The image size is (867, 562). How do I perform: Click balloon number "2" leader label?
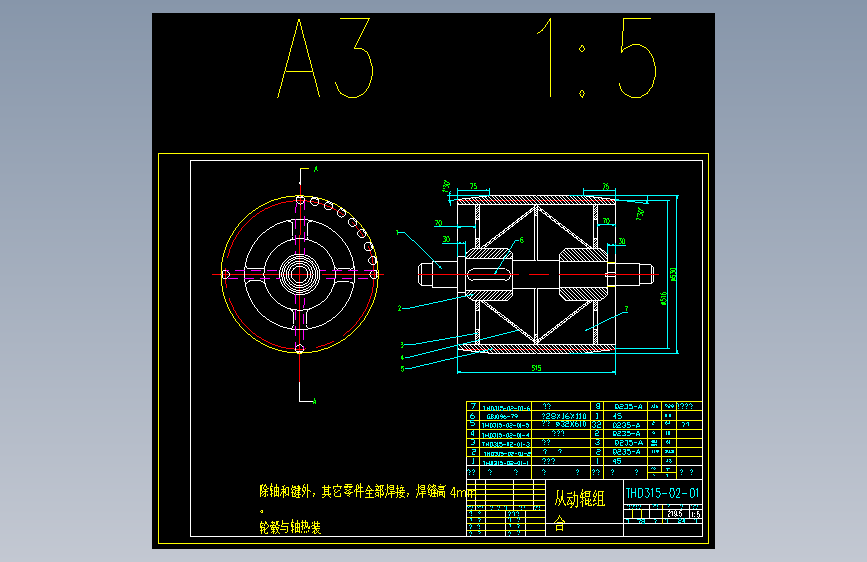[x=399, y=308]
